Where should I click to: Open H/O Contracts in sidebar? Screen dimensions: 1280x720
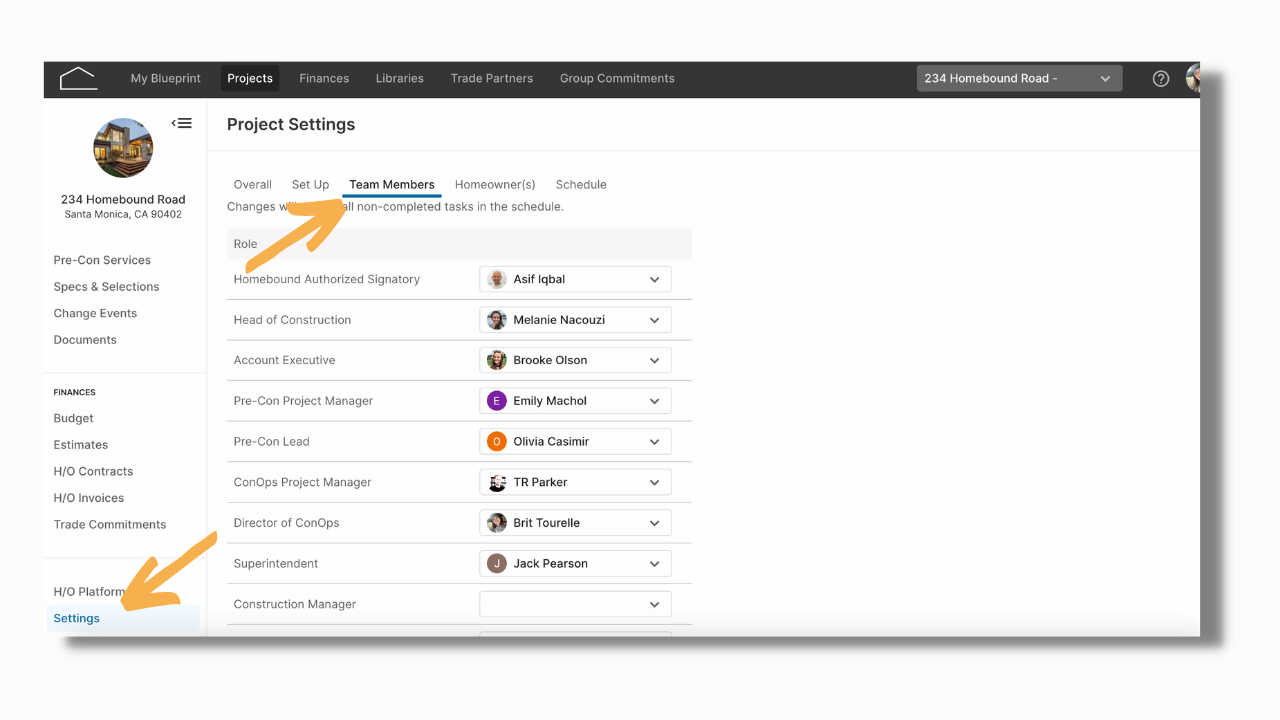point(93,471)
